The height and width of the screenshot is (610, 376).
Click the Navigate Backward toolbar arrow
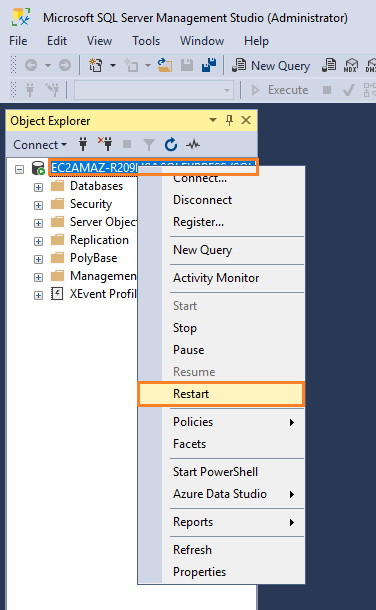[31, 65]
